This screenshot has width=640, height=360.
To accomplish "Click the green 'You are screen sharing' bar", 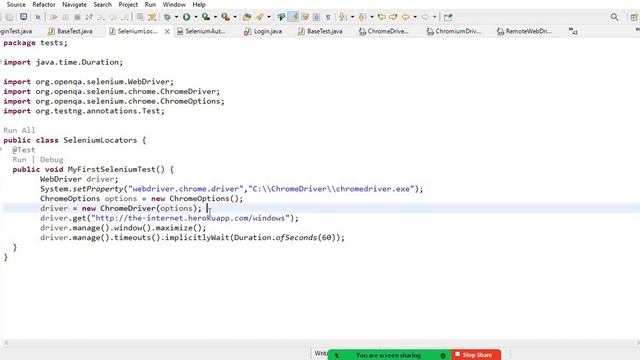I will coord(389,355).
